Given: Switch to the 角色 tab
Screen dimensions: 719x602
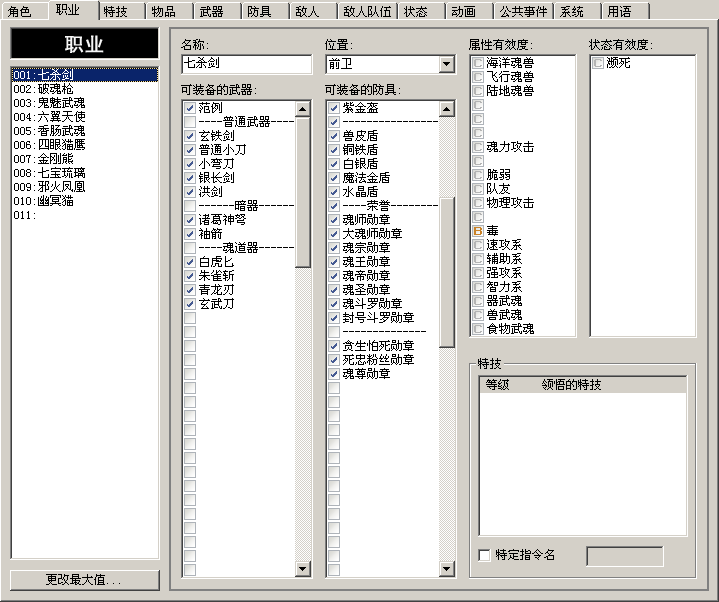Looking at the screenshot, I should pyautogui.click(x=25, y=11).
